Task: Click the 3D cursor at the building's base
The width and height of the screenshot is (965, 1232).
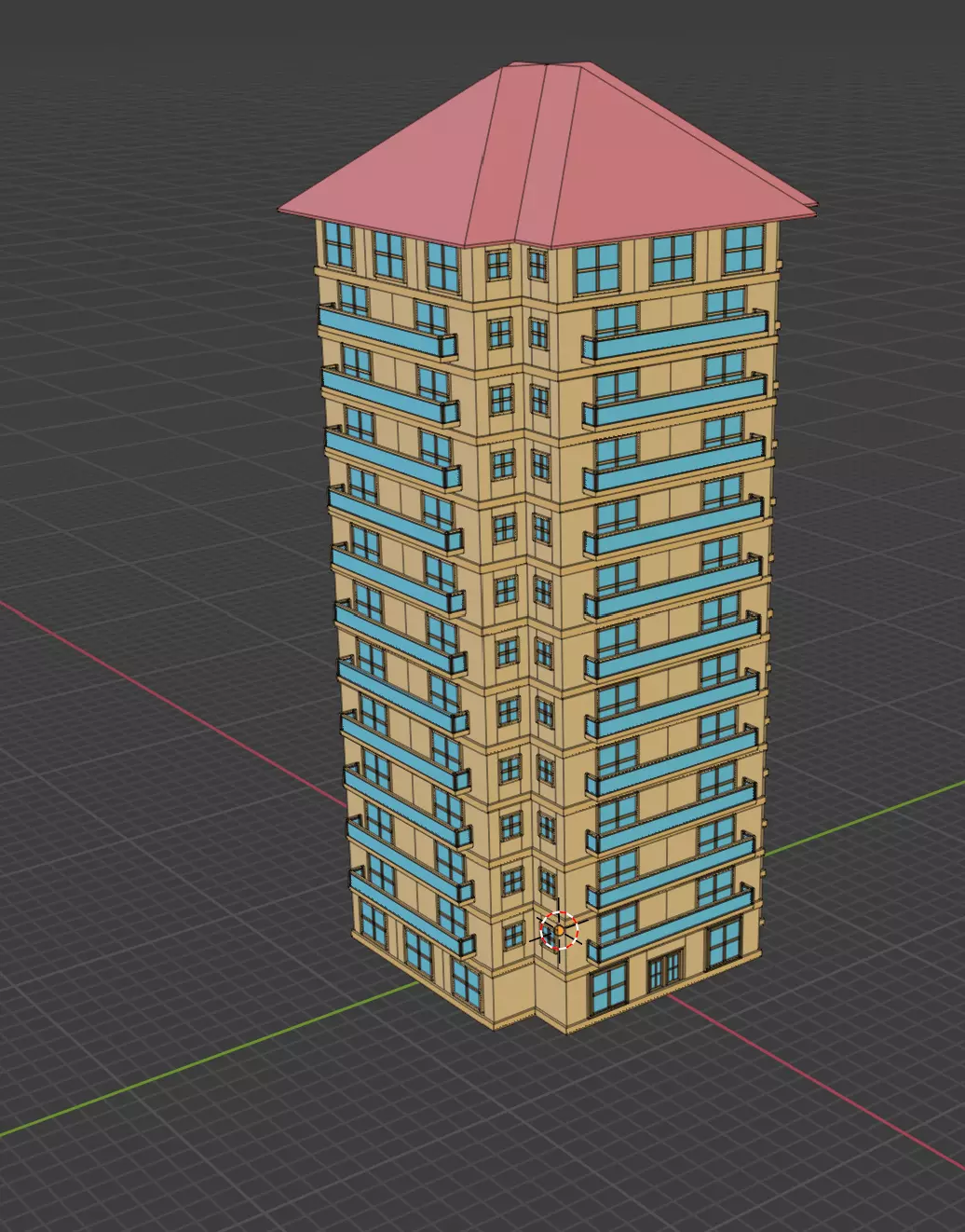Action: point(559,930)
